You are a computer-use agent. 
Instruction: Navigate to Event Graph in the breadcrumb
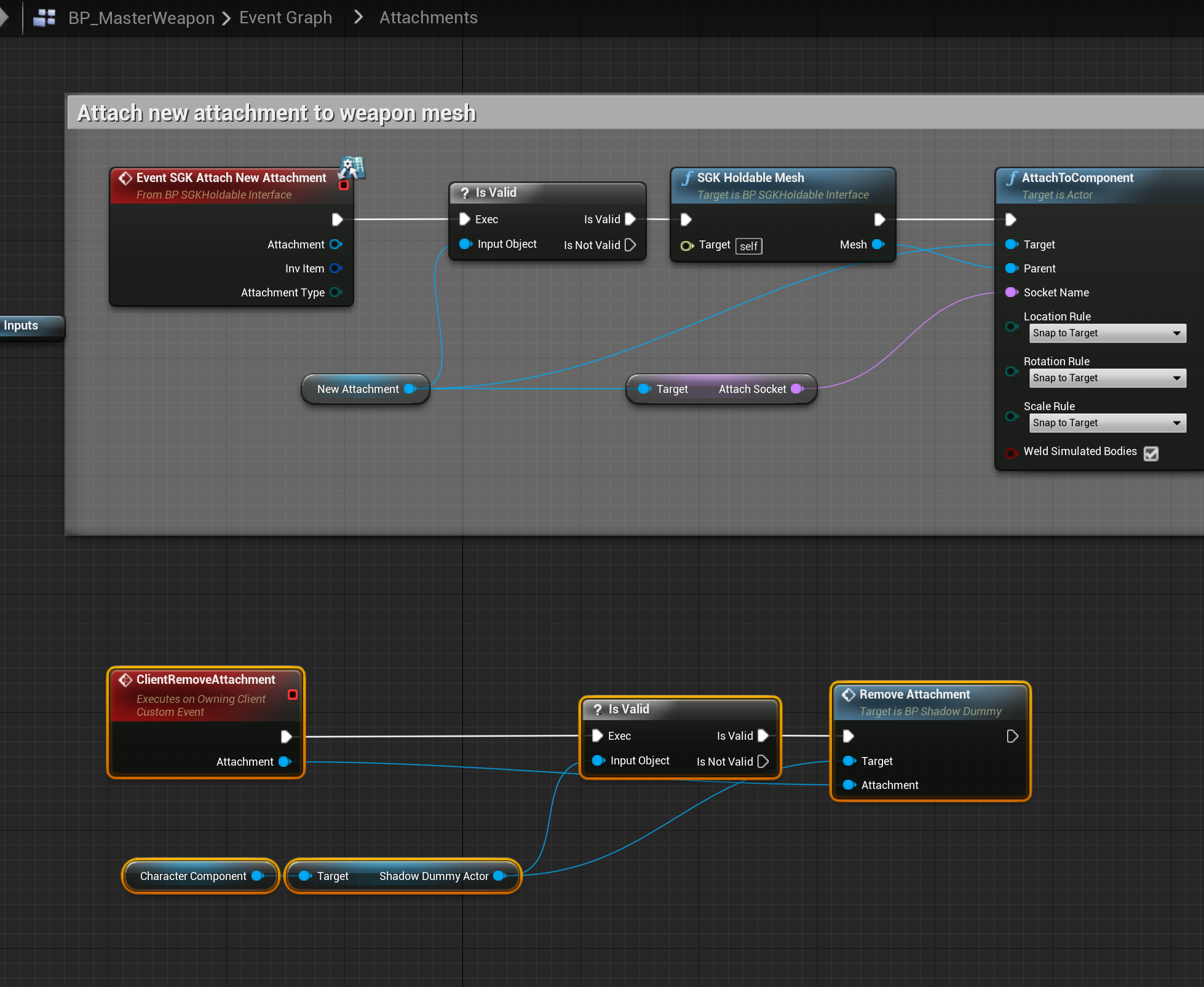click(x=285, y=17)
